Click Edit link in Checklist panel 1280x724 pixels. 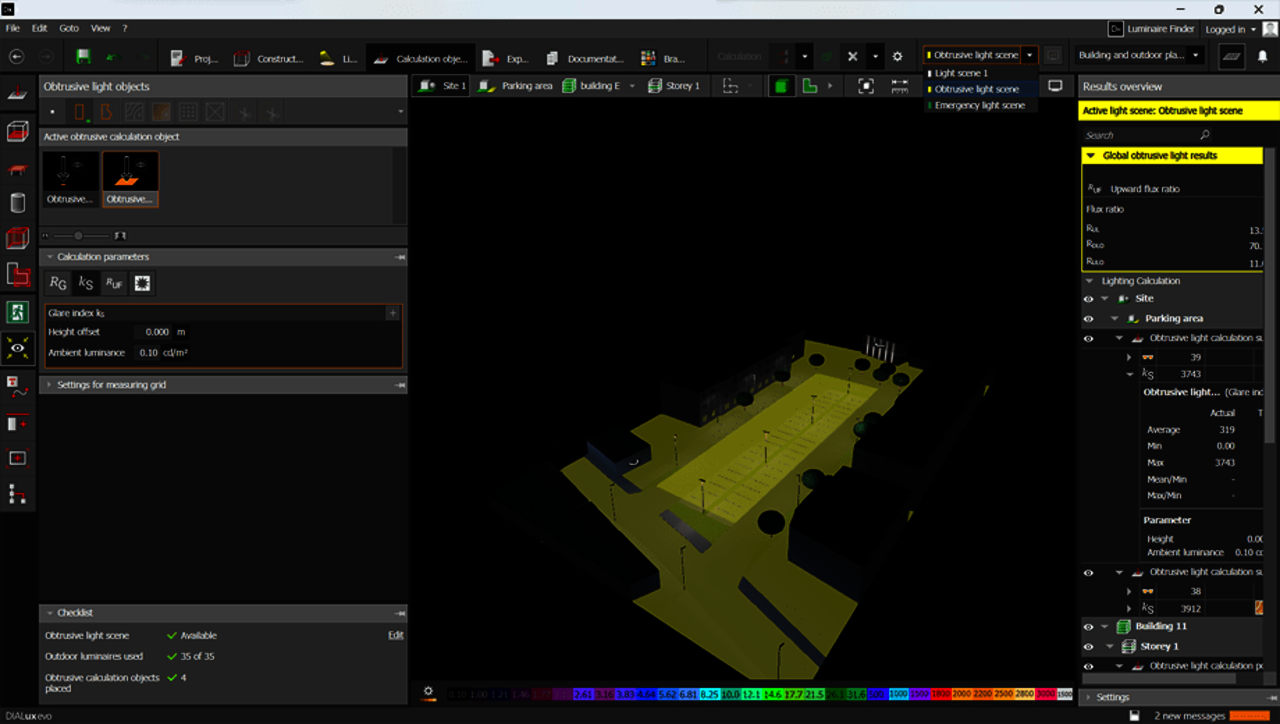pos(395,635)
